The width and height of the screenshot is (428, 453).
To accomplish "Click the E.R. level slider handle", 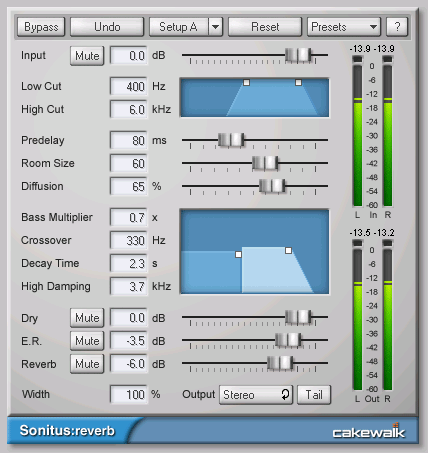I will (288, 340).
